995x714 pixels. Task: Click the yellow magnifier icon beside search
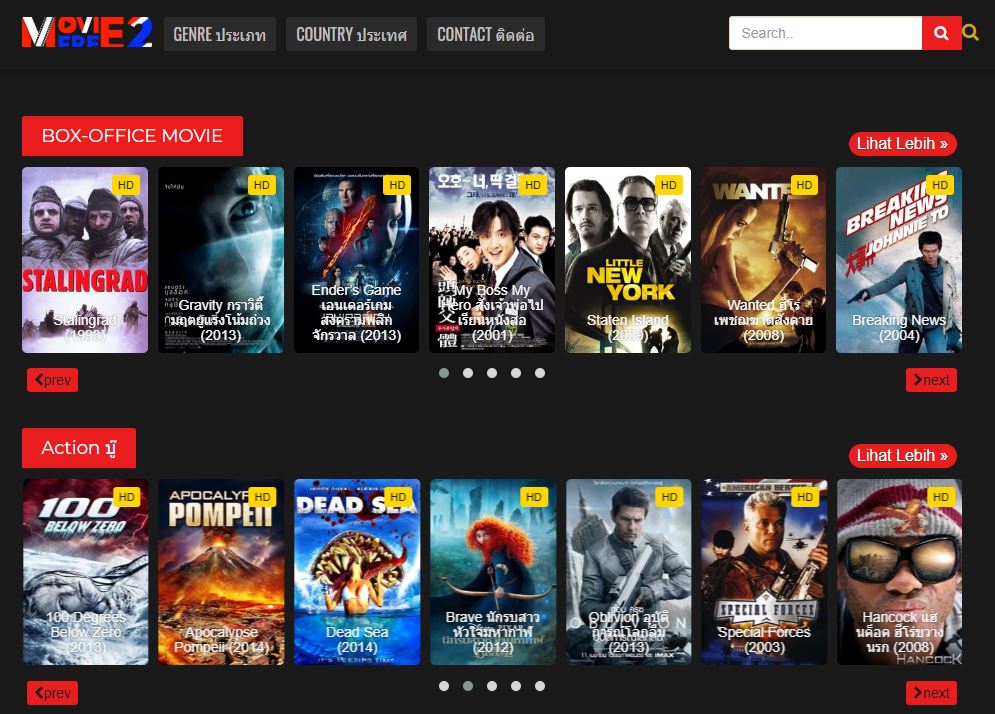pyautogui.click(x=970, y=32)
